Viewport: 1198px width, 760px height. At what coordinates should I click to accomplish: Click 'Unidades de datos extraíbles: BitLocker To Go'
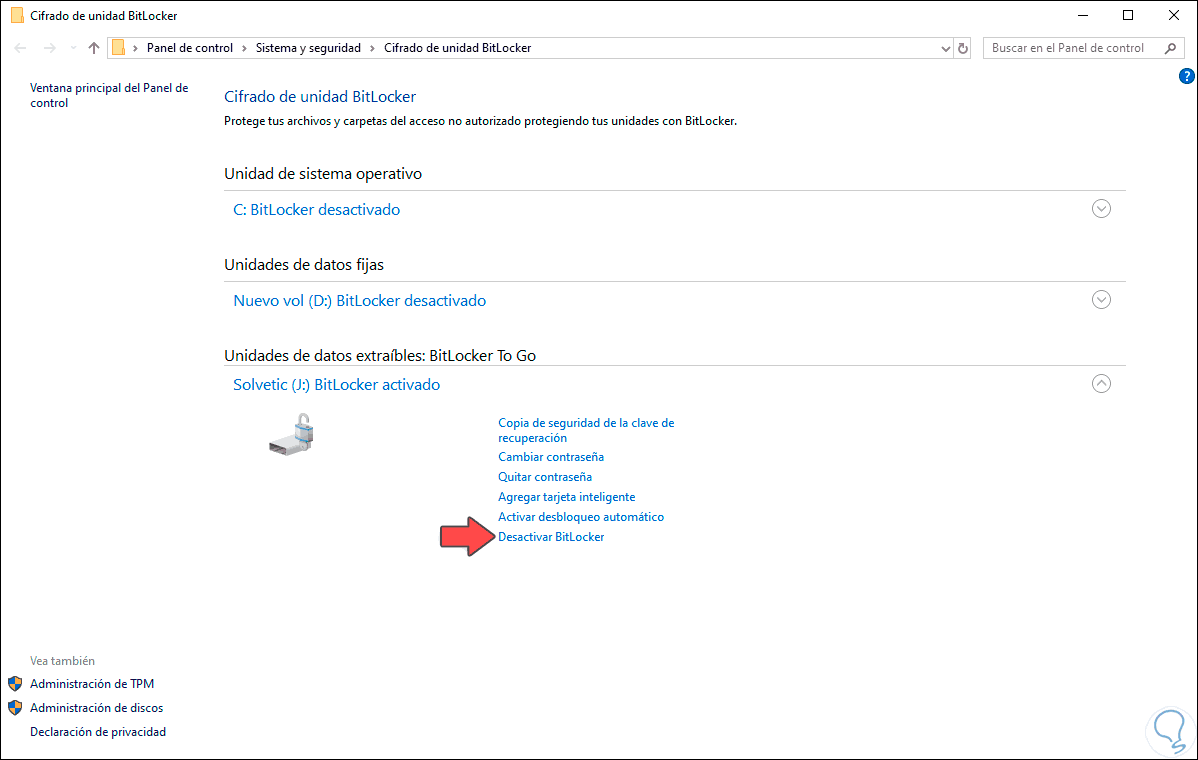380,355
